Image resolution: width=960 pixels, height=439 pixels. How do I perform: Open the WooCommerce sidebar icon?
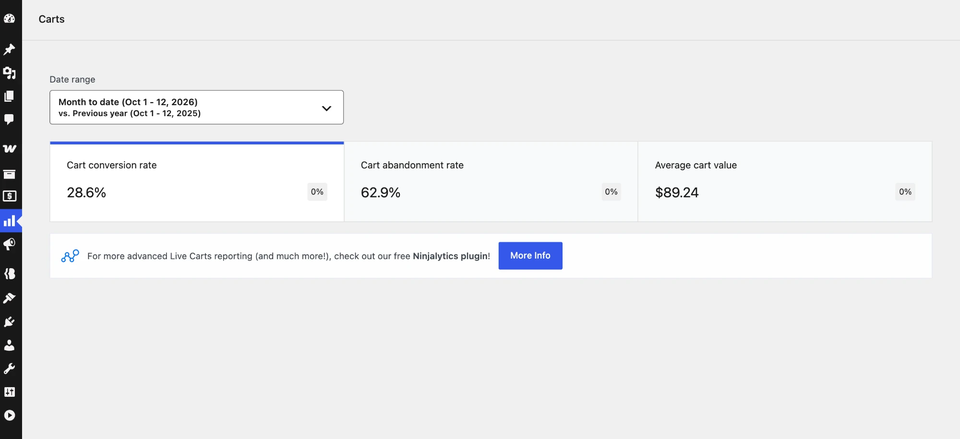tap(9, 149)
